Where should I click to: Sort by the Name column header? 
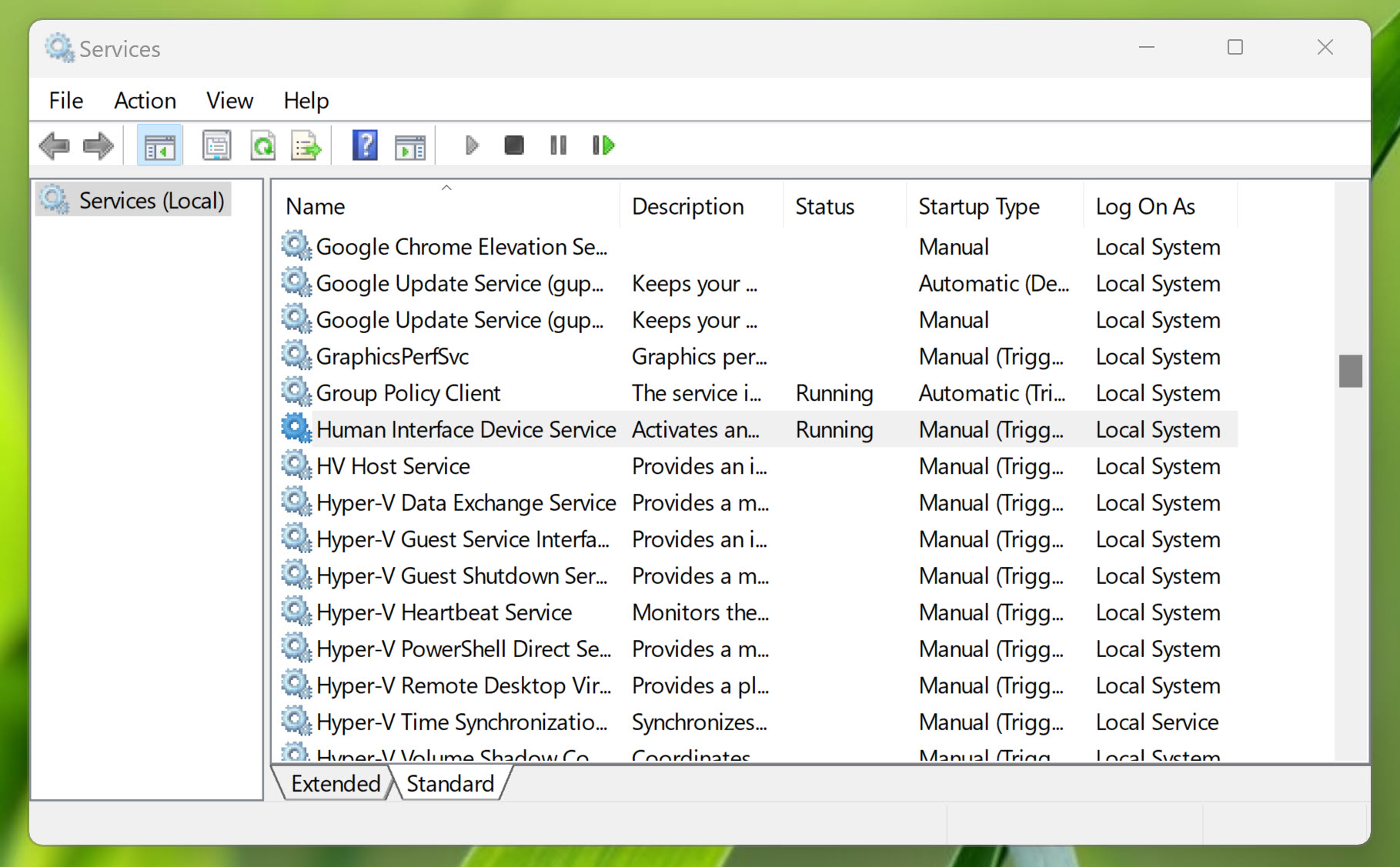(x=315, y=206)
